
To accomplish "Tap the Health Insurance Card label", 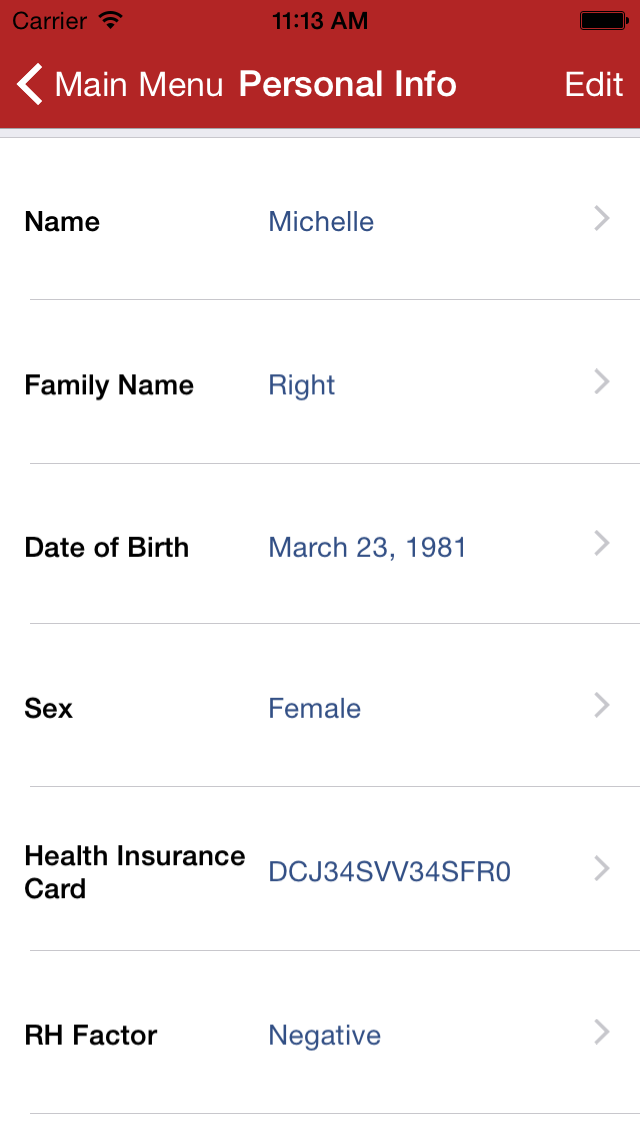I will (x=134, y=872).
